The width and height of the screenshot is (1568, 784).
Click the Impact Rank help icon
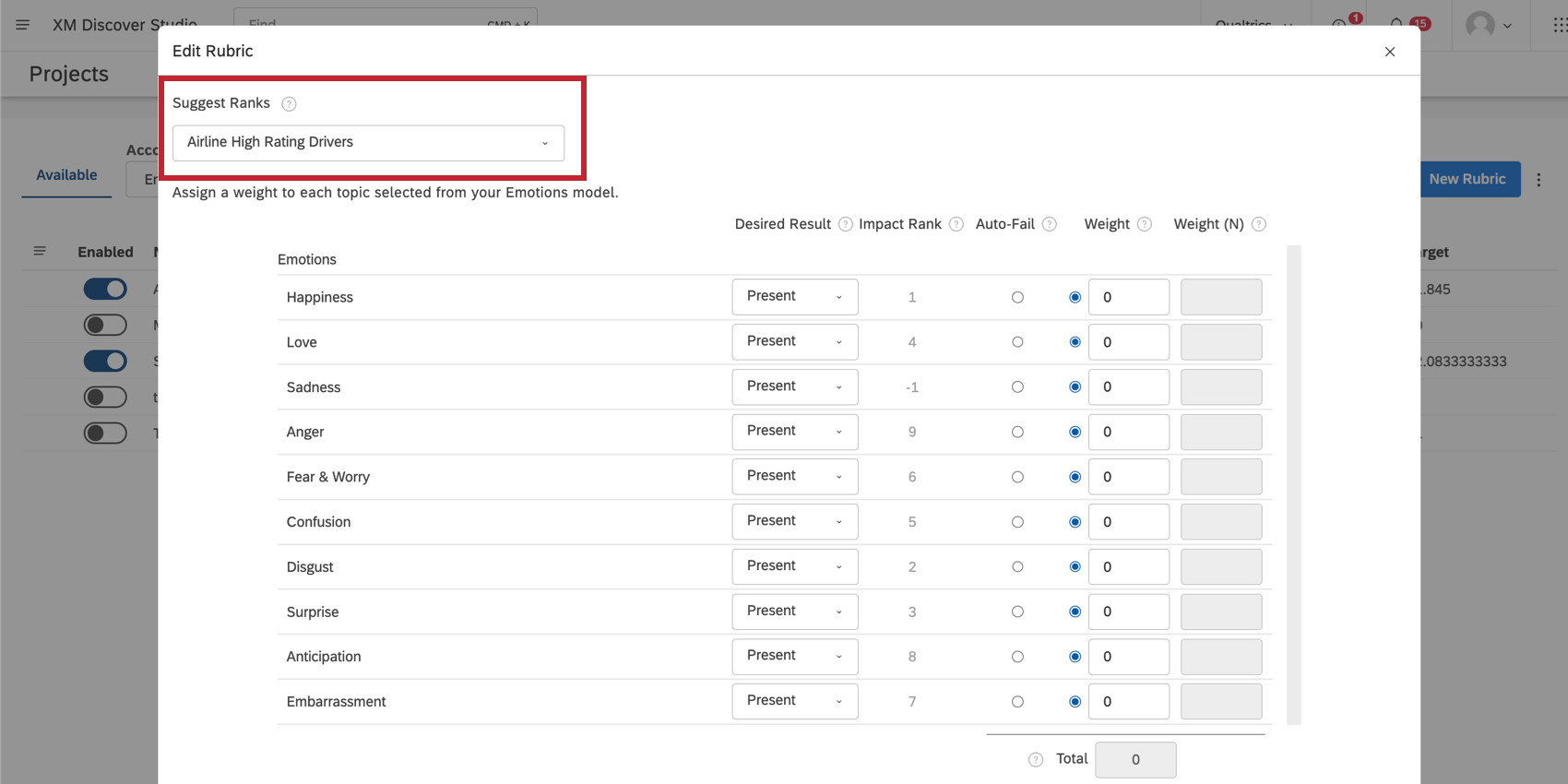pos(956,224)
